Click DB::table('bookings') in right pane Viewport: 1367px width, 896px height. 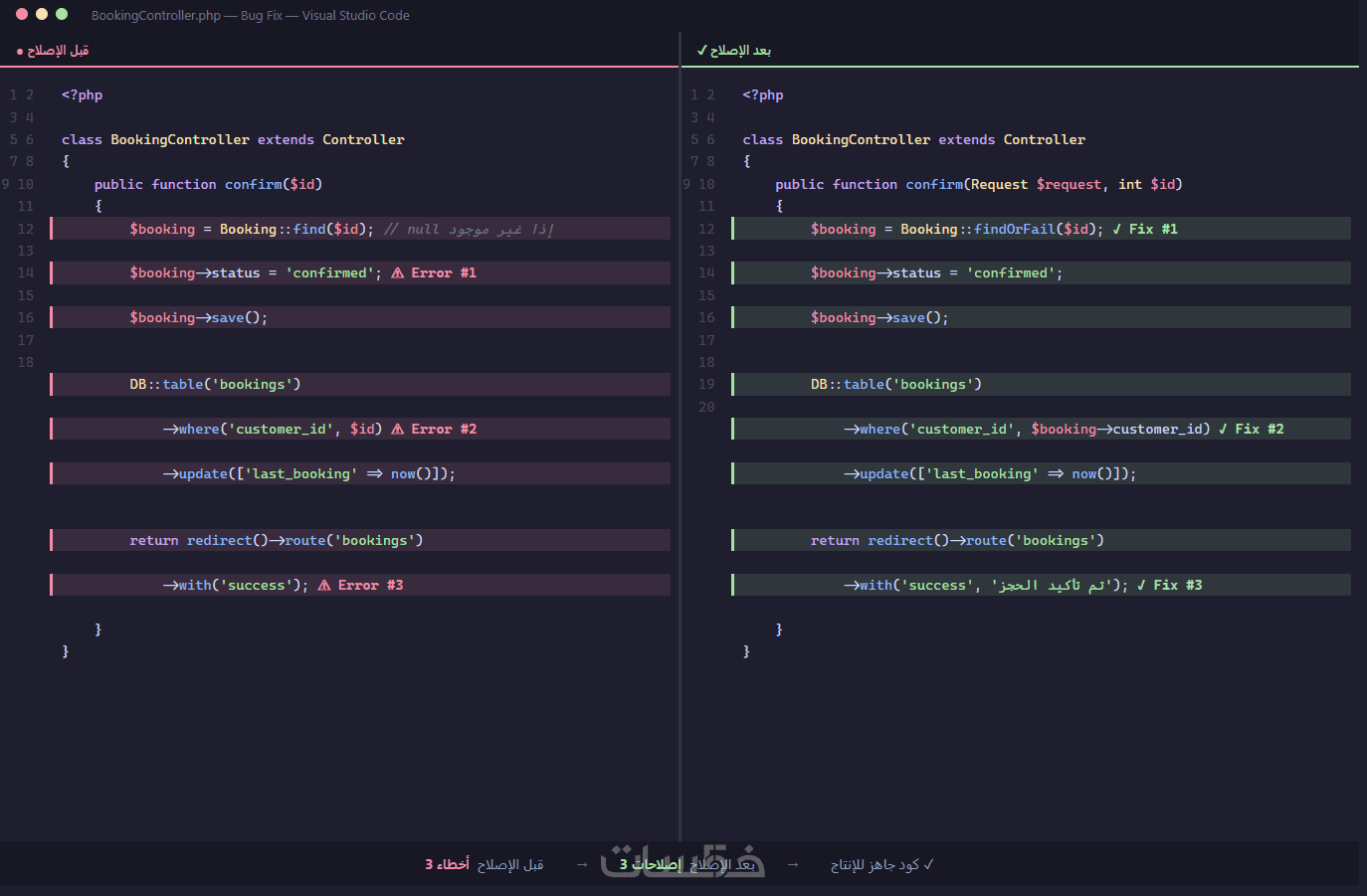click(x=896, y=385)
